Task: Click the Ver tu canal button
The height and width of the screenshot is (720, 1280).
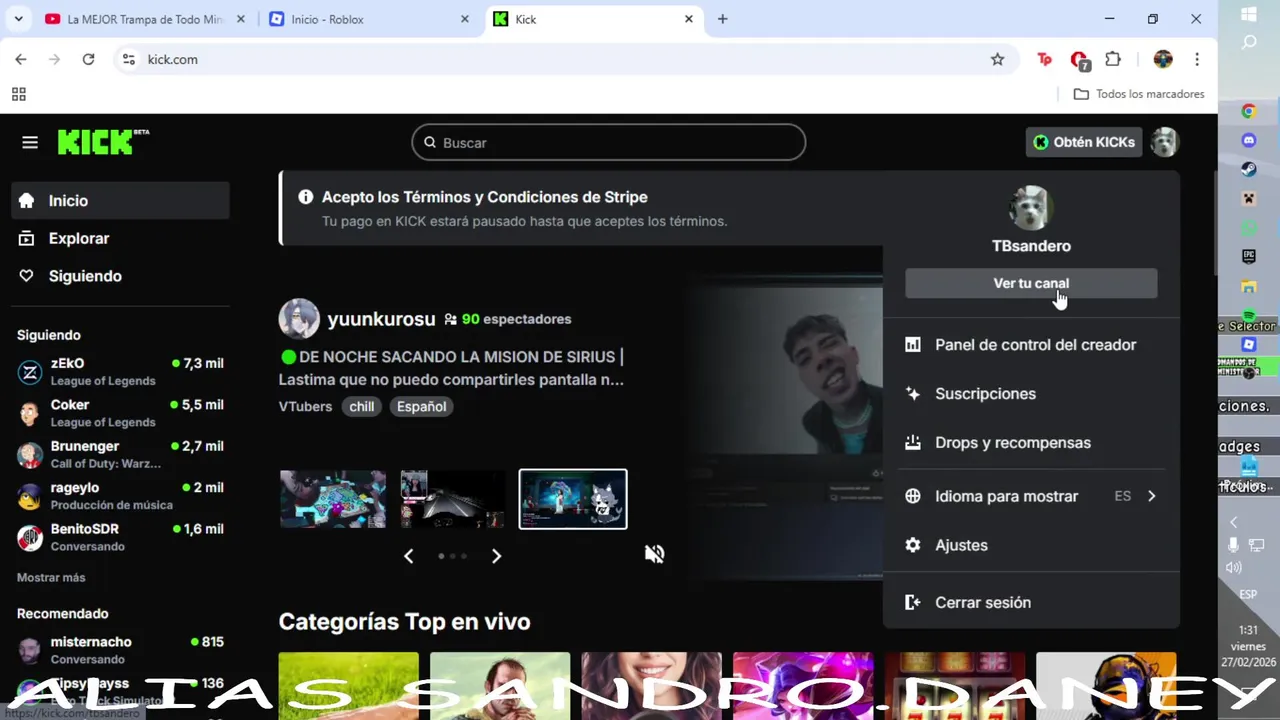Action: pyautogui.click(x=1031, y=283)
